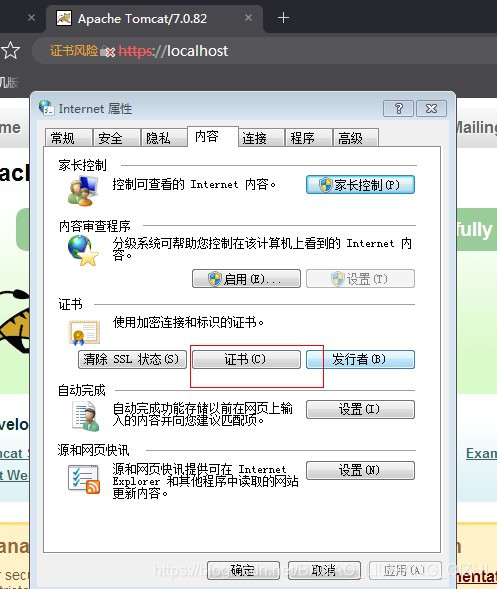Click the help question mark button
This screenshot has width=497, height=589.
tap(398, 109)
